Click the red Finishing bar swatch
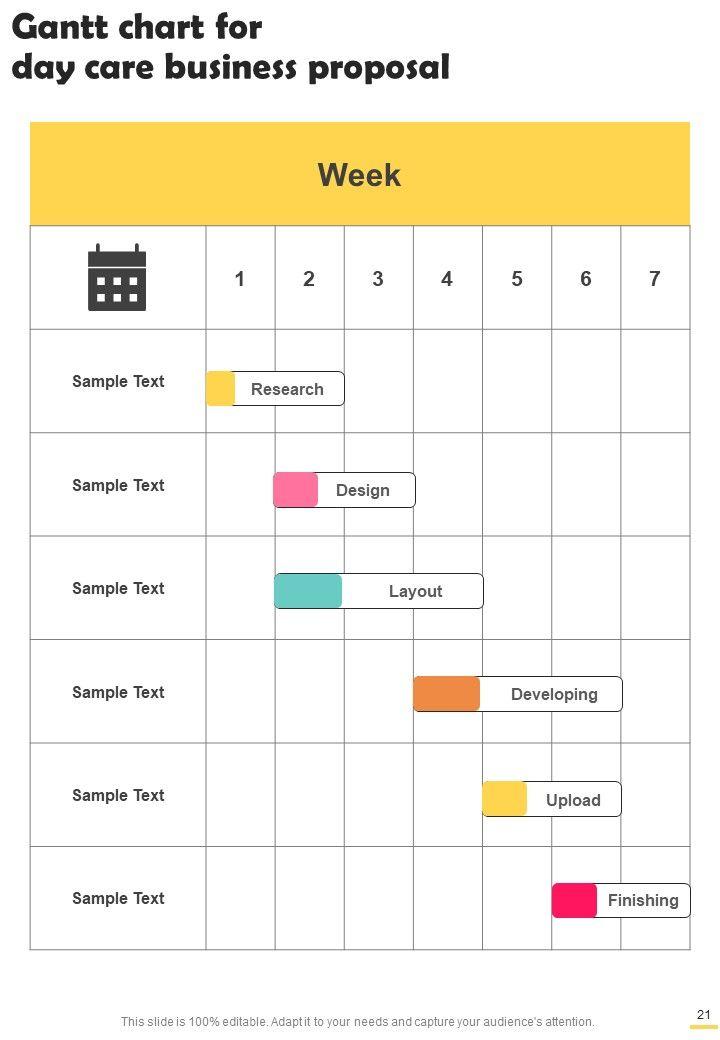 (x=574, y=900)
